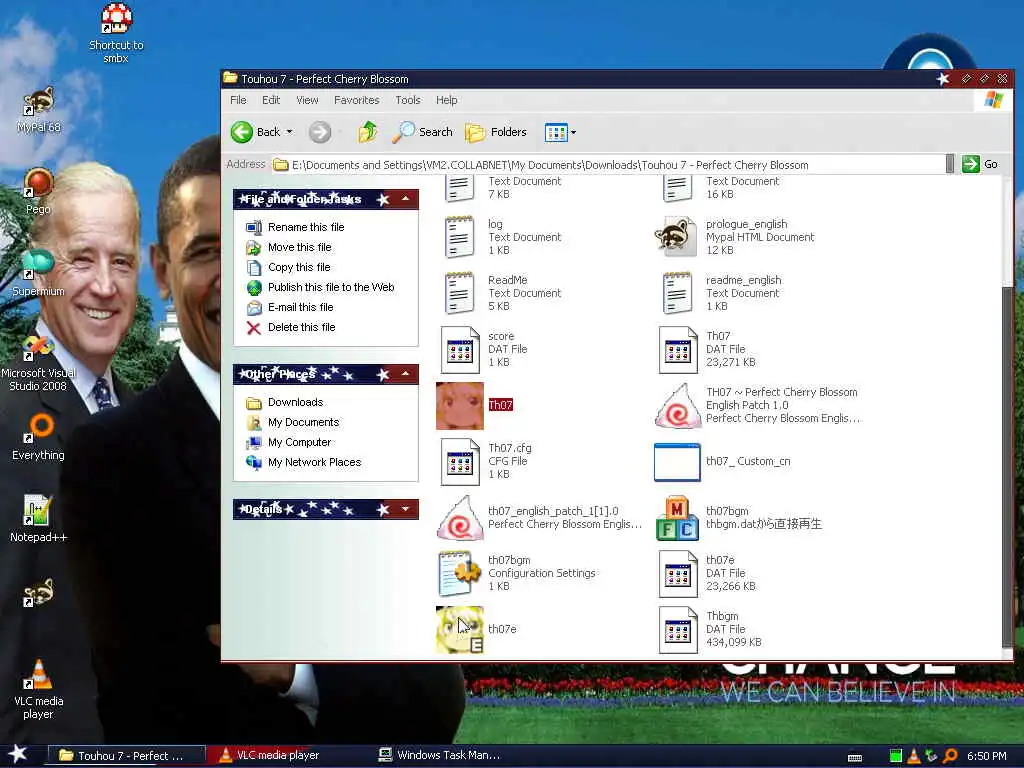Image resolution: width=1024 pixels, height=768 pixels.
Task: Toggle the Folders pane button
Action: pos(496,132)
